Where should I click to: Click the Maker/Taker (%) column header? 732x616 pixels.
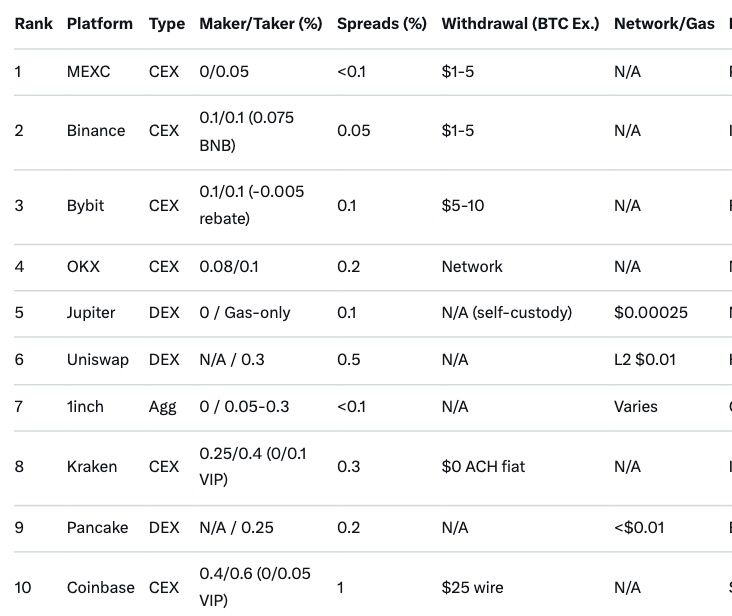(x=261, y=23)
